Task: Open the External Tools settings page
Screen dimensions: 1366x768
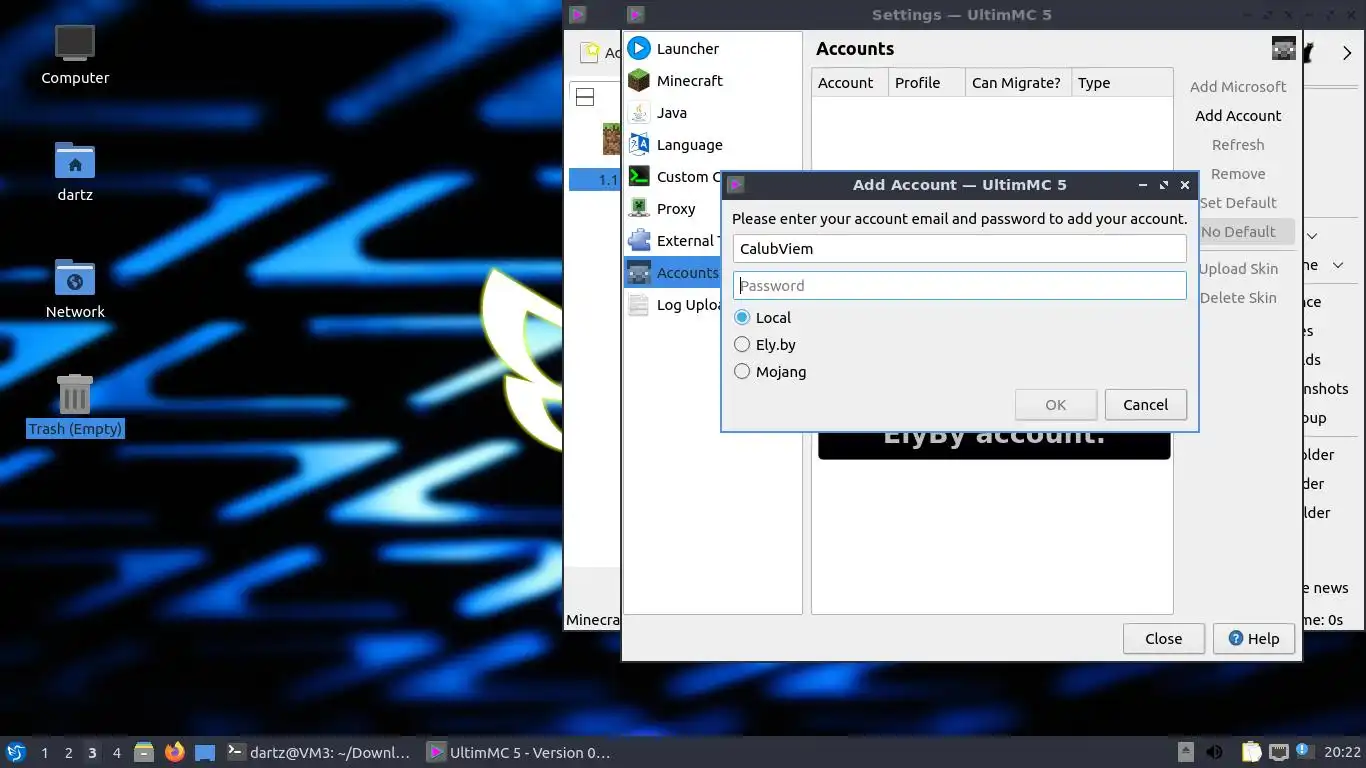Action: (x=673, y=240)
